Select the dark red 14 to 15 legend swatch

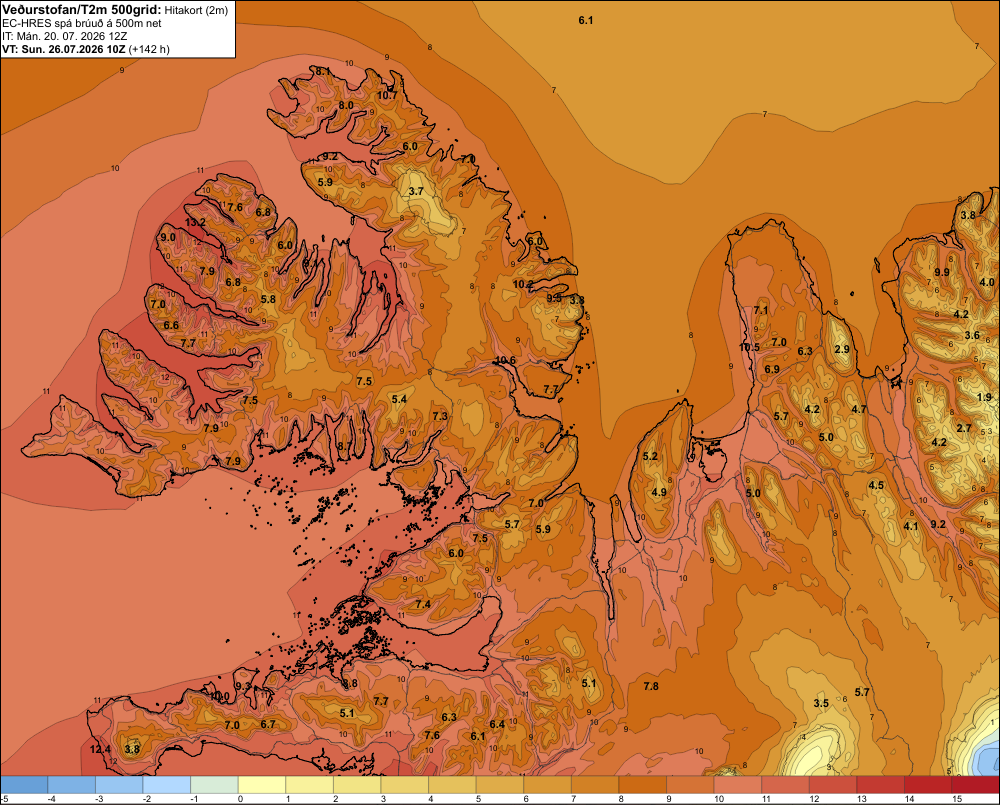(927, 785)
